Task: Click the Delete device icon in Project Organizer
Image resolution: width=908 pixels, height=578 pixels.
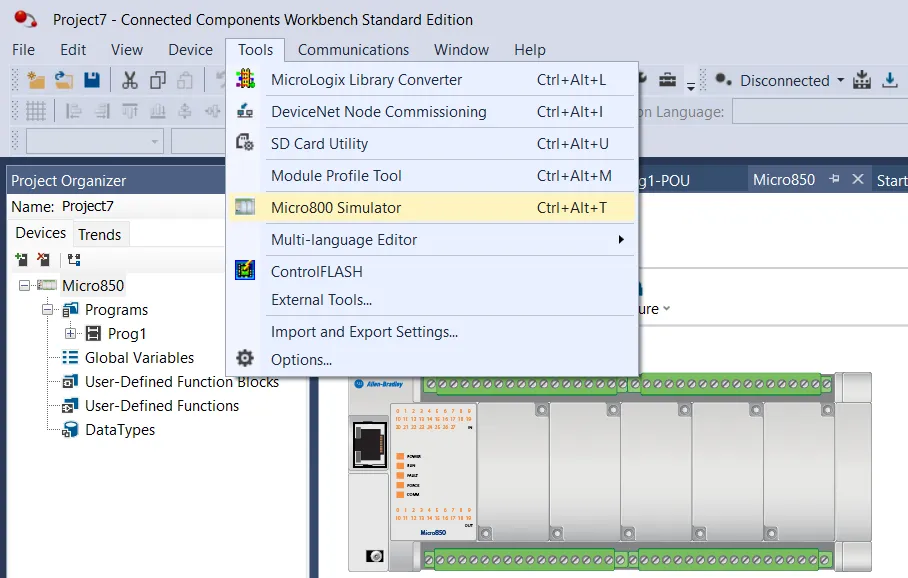Action: (43, 259)
